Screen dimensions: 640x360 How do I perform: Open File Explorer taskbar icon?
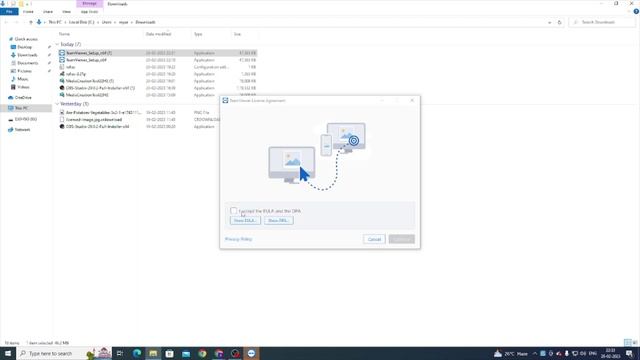(153, 353)
